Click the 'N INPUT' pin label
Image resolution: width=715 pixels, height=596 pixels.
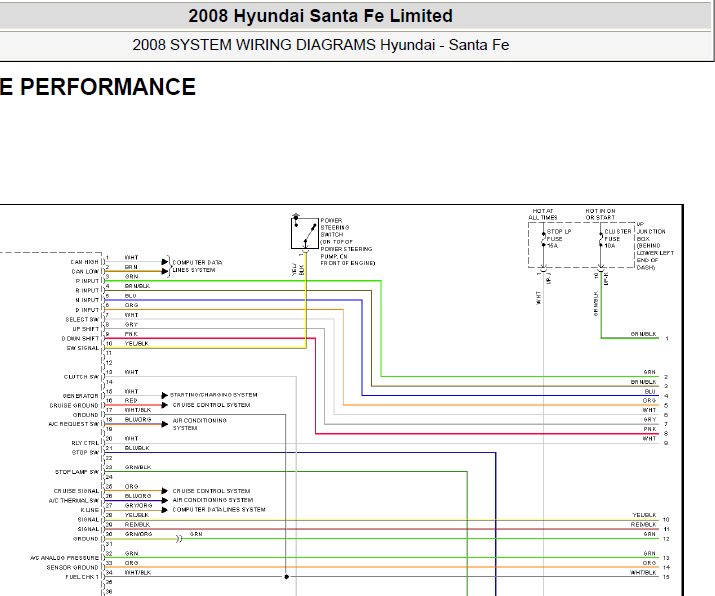[x=87, y=301]
